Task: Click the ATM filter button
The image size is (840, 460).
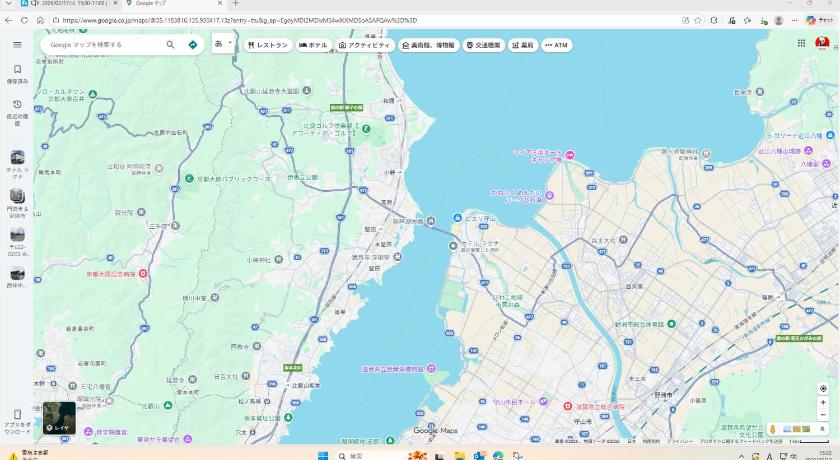Action: 556,45
